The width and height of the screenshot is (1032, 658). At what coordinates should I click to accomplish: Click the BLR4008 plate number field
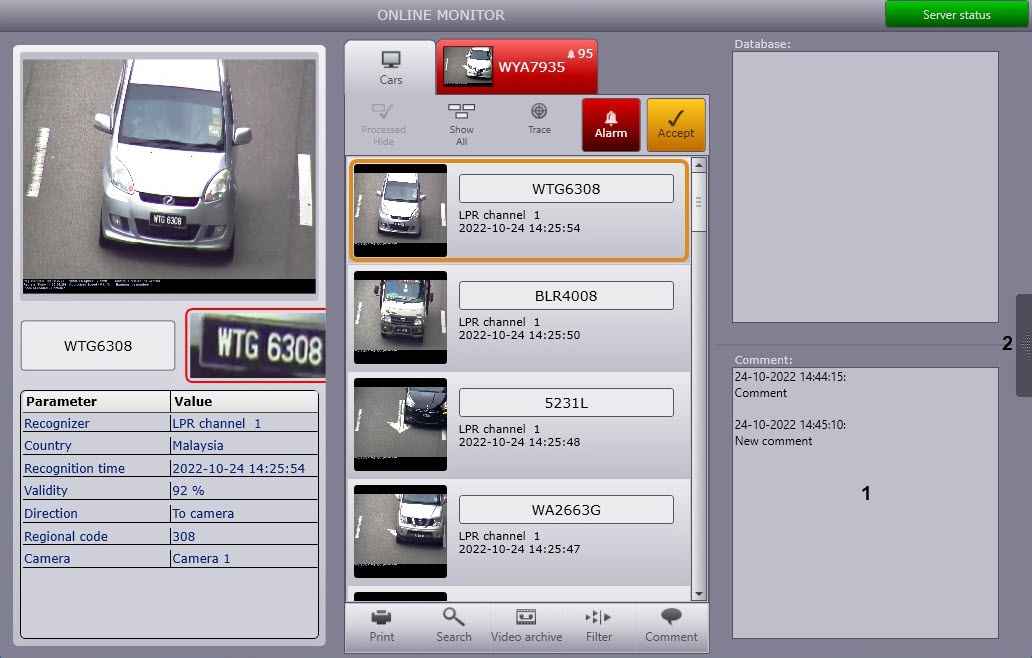(566, 295)
